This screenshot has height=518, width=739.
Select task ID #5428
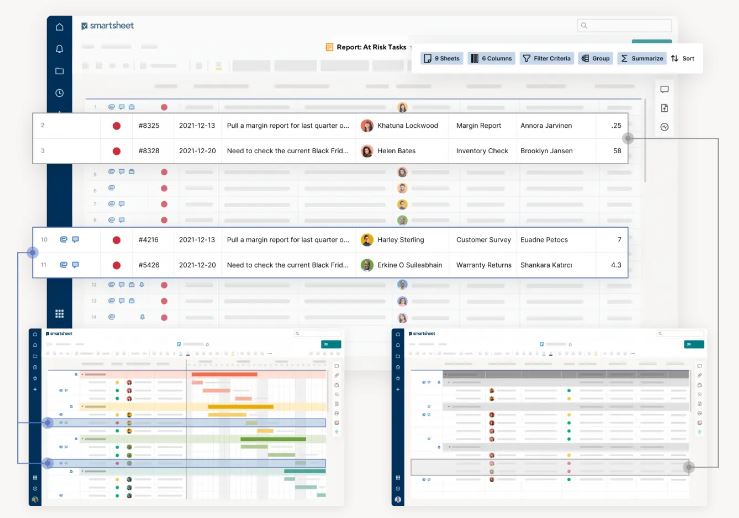149,265
